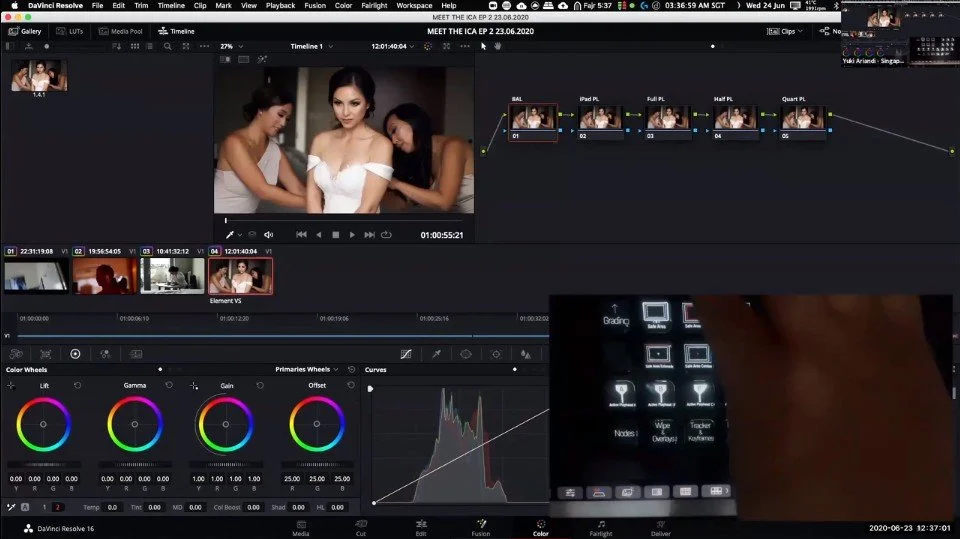
Task: Click the Gamma master wheel slider
Action: tap(135, 464)
